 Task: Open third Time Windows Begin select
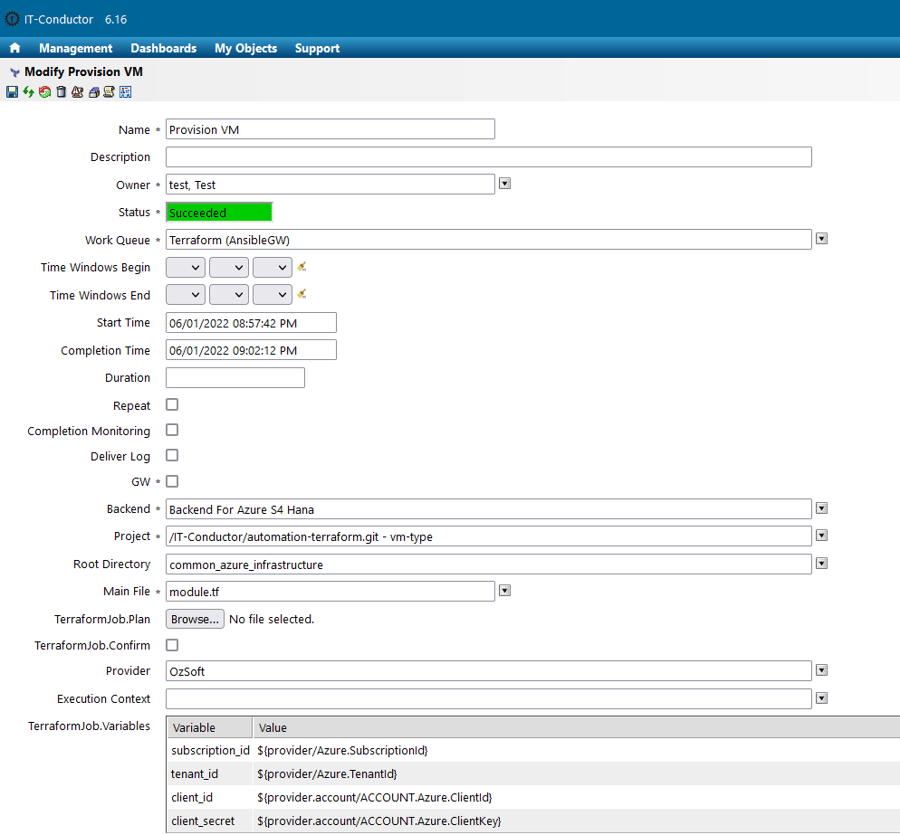pyautogui.click(x=273, y=267)
